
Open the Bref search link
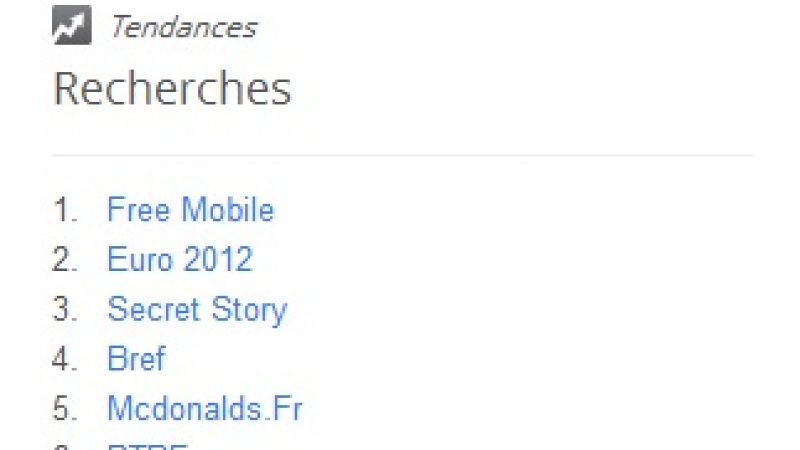coord(136,359)
